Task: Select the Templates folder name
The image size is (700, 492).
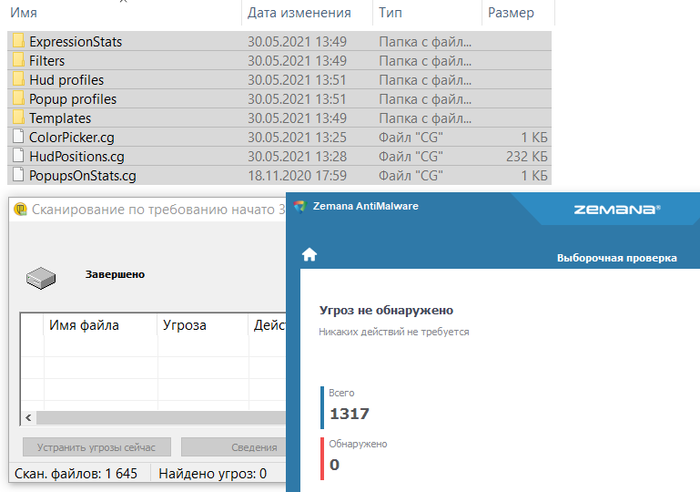Action: click(60, 118)
